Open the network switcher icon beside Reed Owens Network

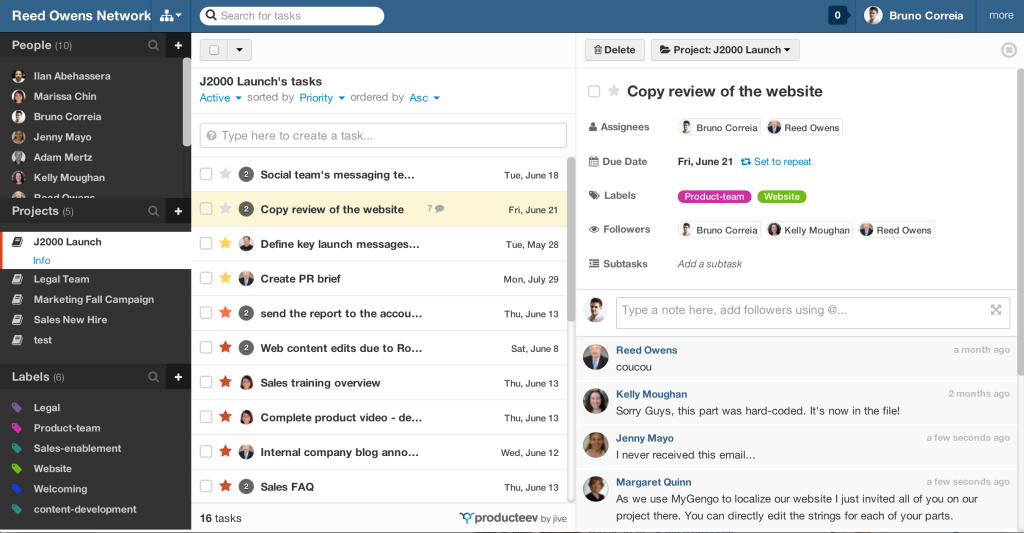point(170,16)
